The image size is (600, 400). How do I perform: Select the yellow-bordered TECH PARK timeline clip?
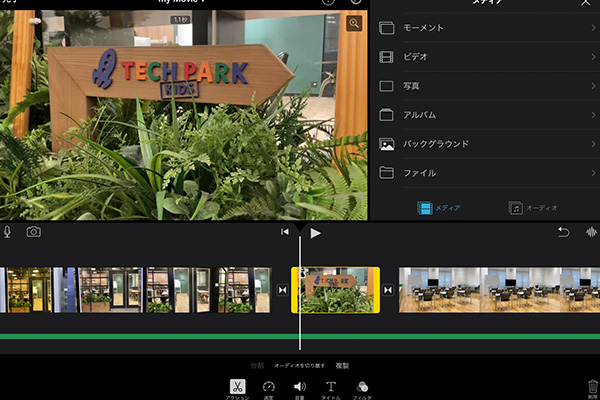[336, 290]
